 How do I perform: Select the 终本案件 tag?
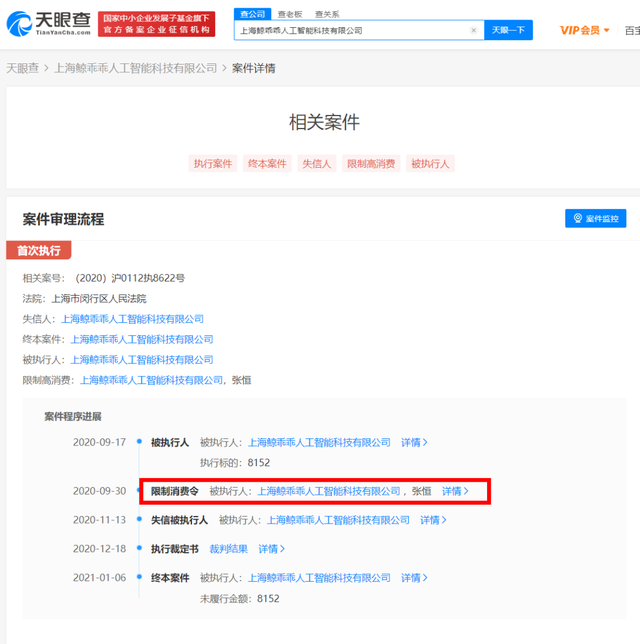[x=267, y=164]
